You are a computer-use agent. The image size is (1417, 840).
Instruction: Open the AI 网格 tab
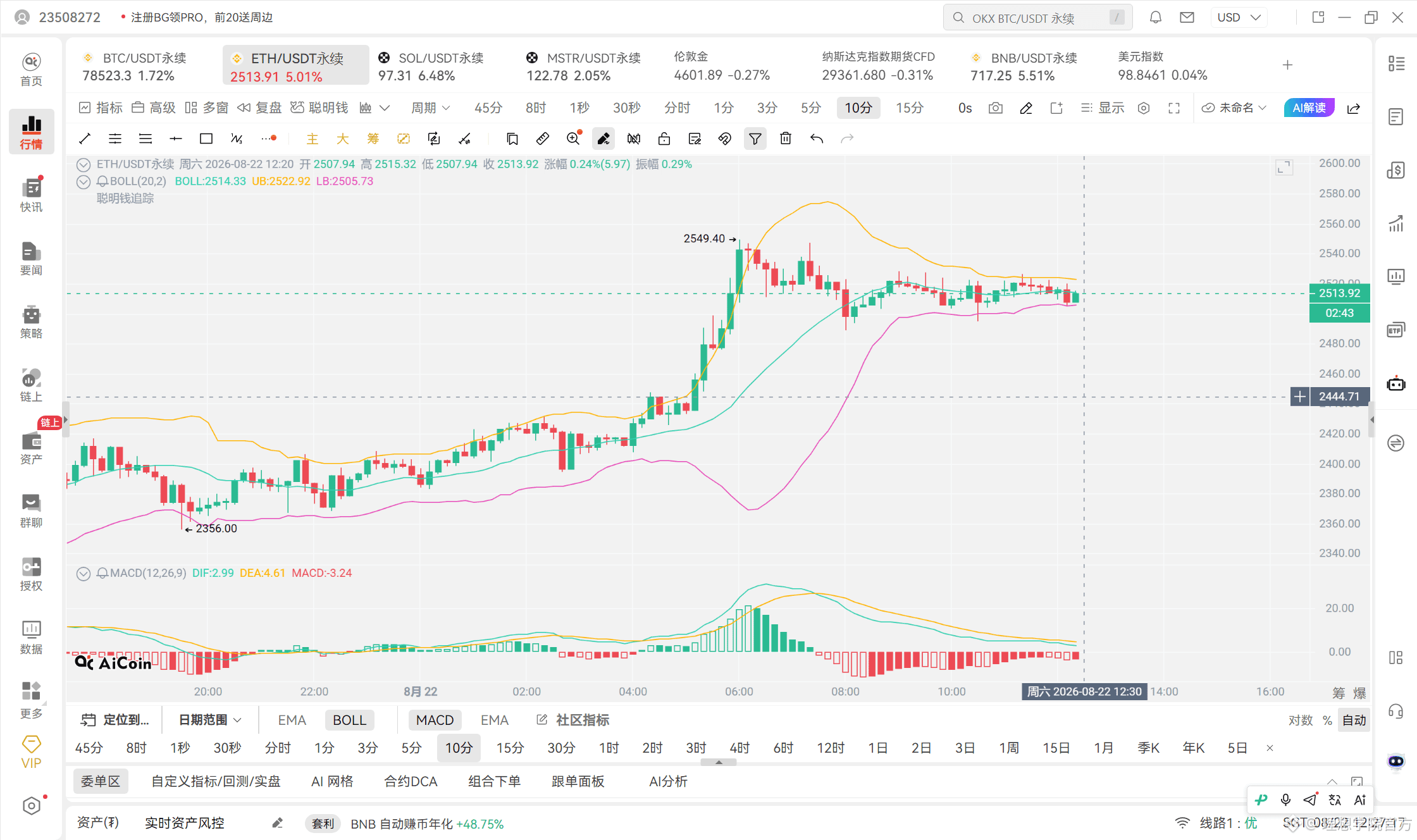coord(332,781)
